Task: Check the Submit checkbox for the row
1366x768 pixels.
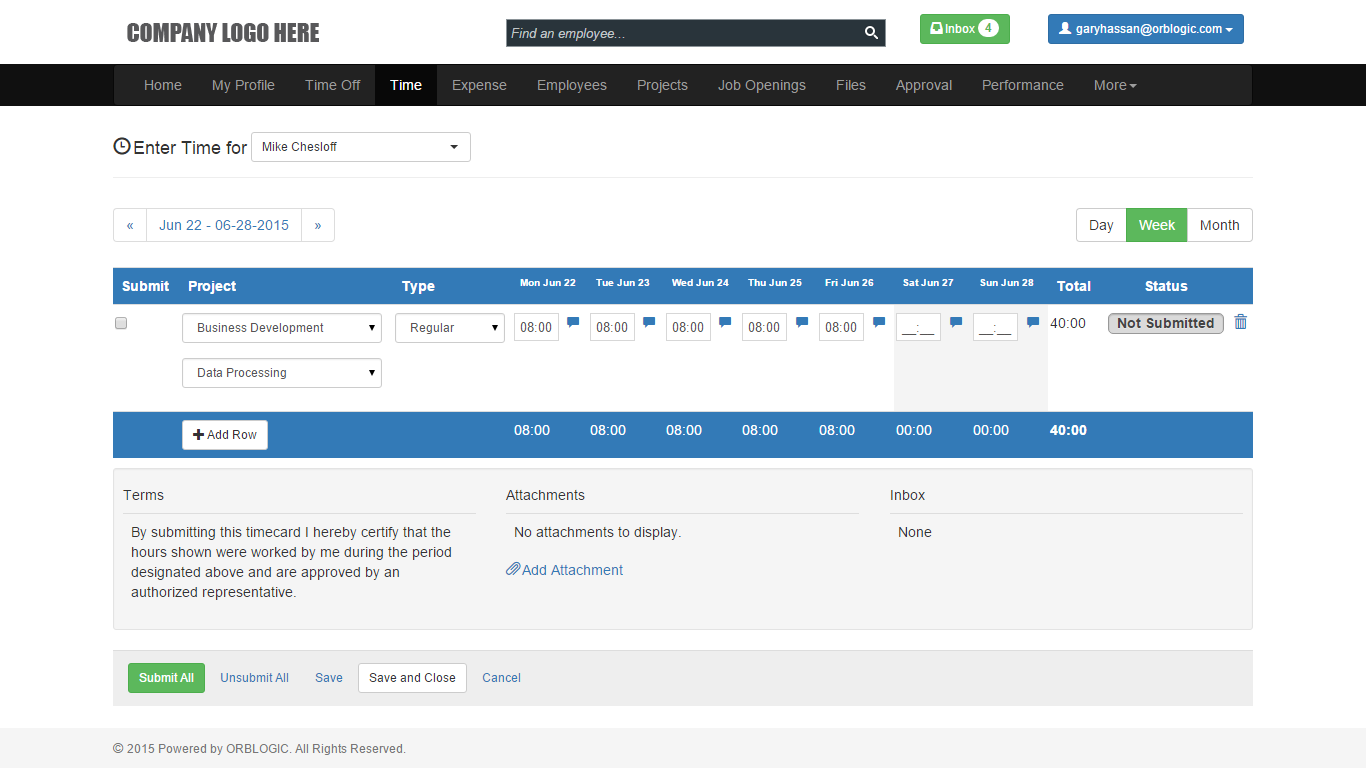Action: point(121,323)
